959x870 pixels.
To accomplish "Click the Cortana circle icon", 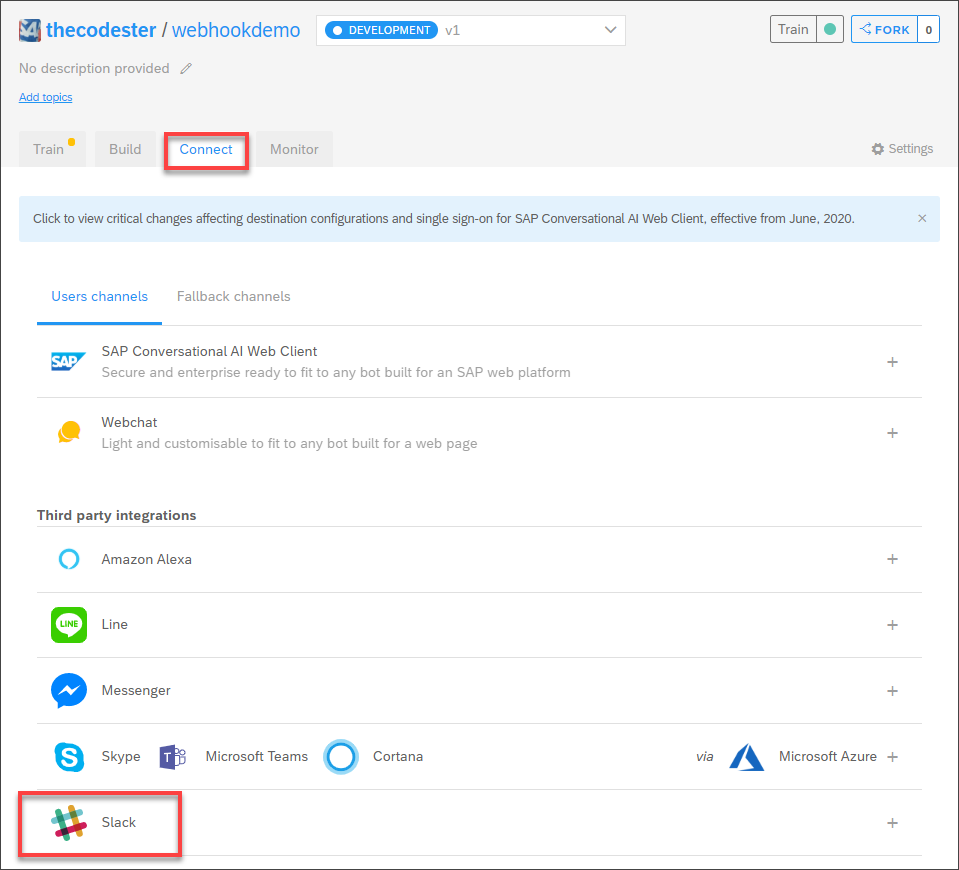I will click(x=341, y=757).
